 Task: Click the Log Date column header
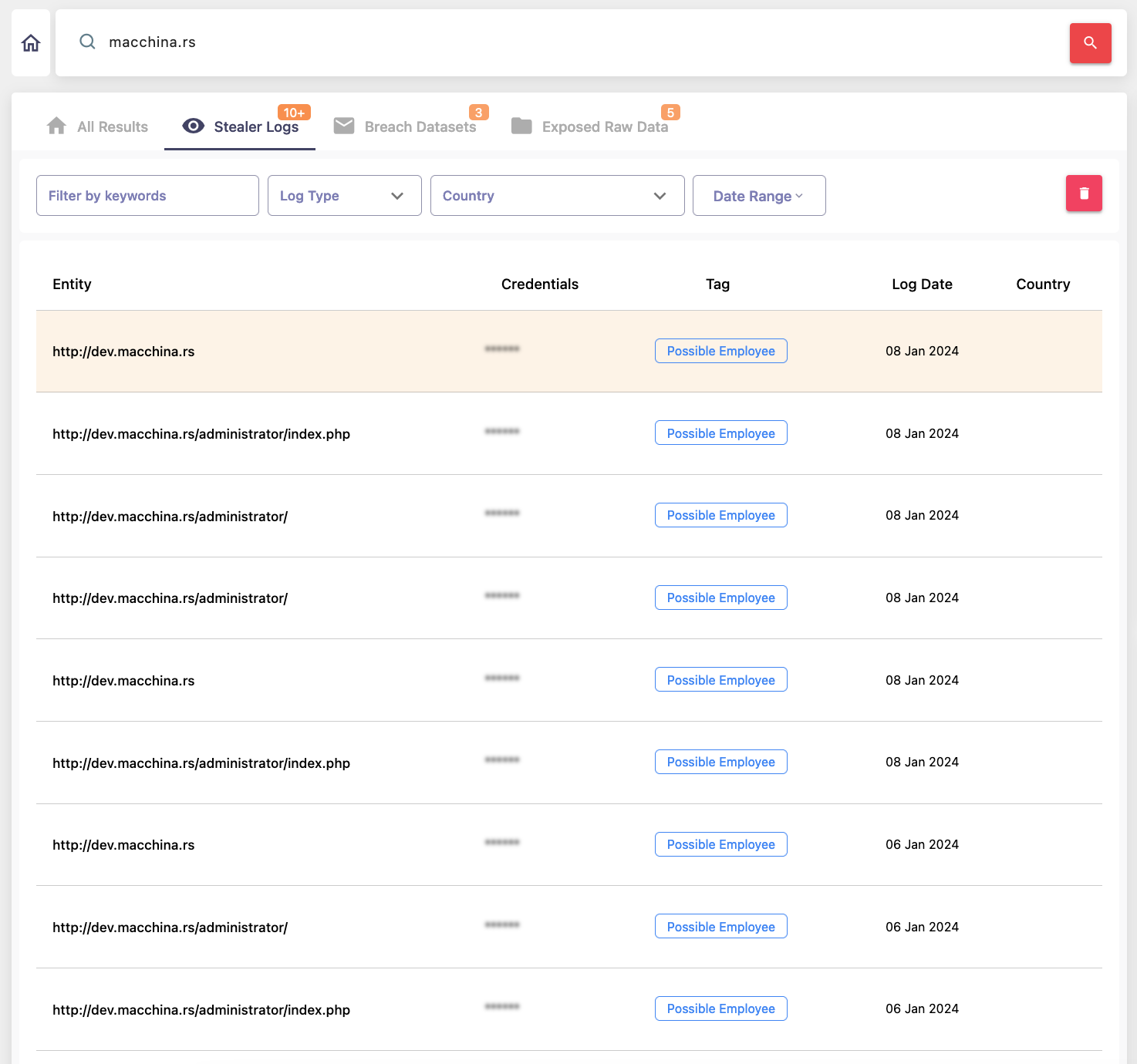pos(922,285)
